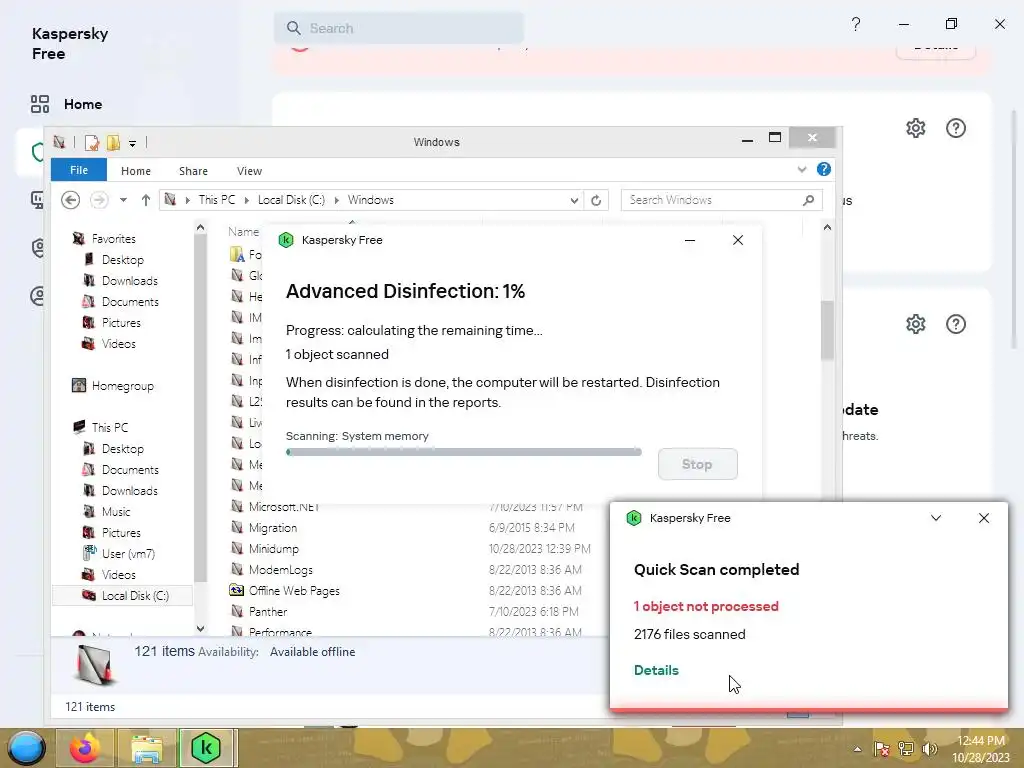Click the Kaspersky title bar help icon
This screenshot has height=768, width=1024.
click(856, 25)
